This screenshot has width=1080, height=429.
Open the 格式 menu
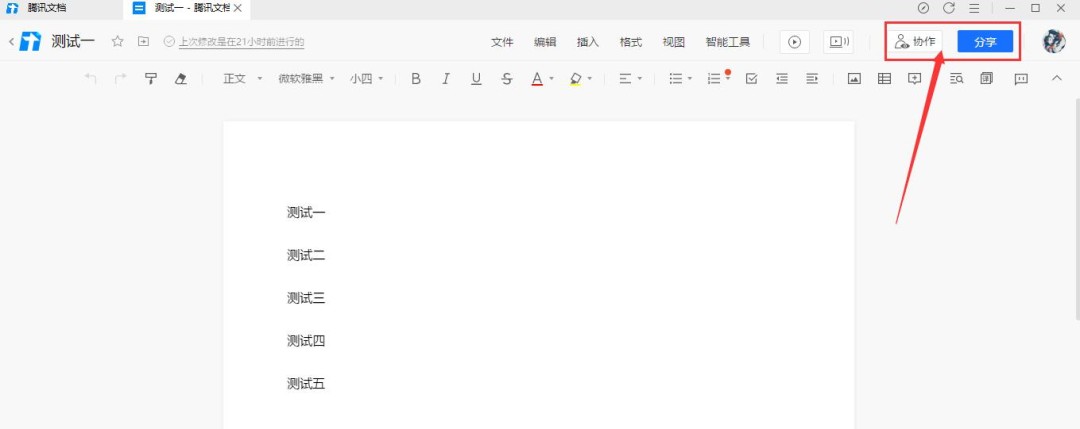[x=631, y=42]
